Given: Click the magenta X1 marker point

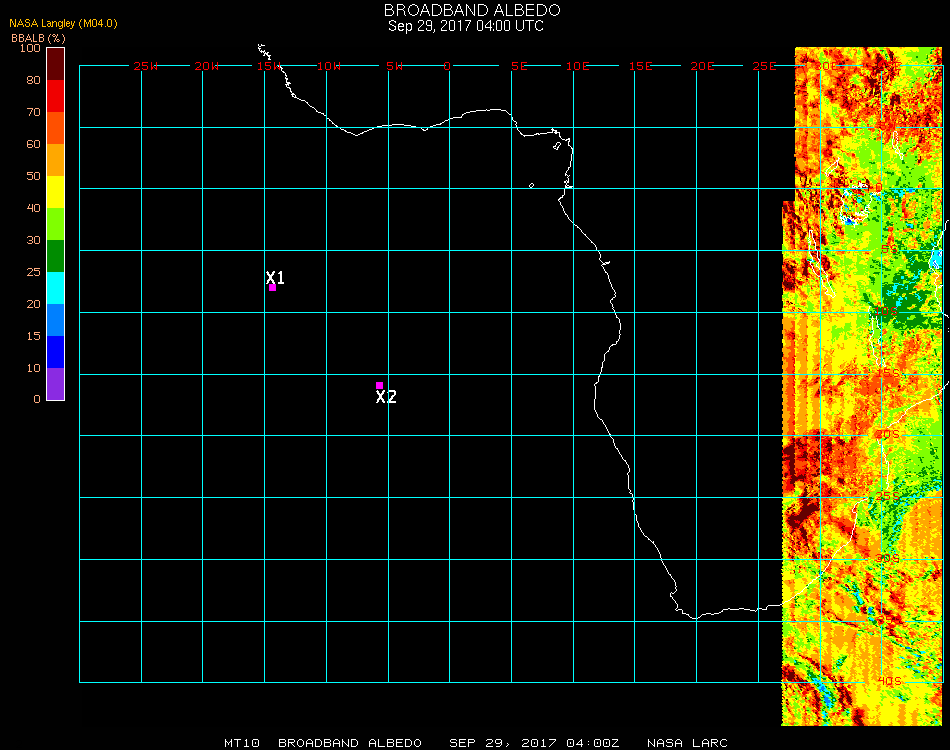Looking at the screenshot, I should 272,288.
